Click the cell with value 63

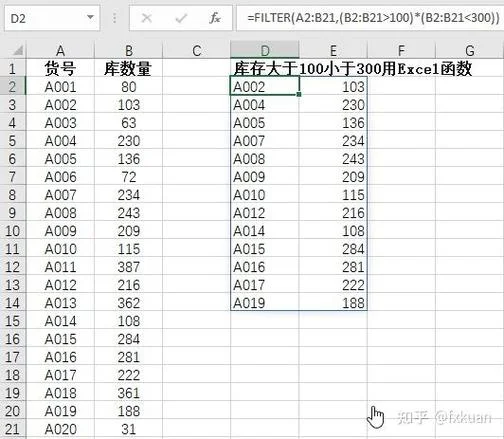click(x=129, y=123)
